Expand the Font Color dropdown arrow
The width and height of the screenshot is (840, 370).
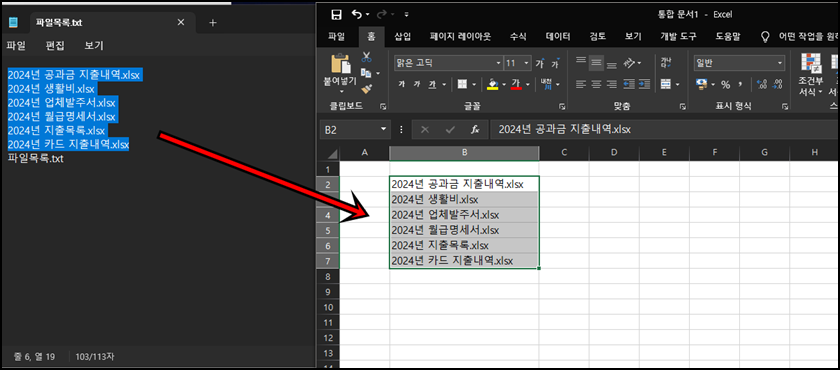coord(528,84)
